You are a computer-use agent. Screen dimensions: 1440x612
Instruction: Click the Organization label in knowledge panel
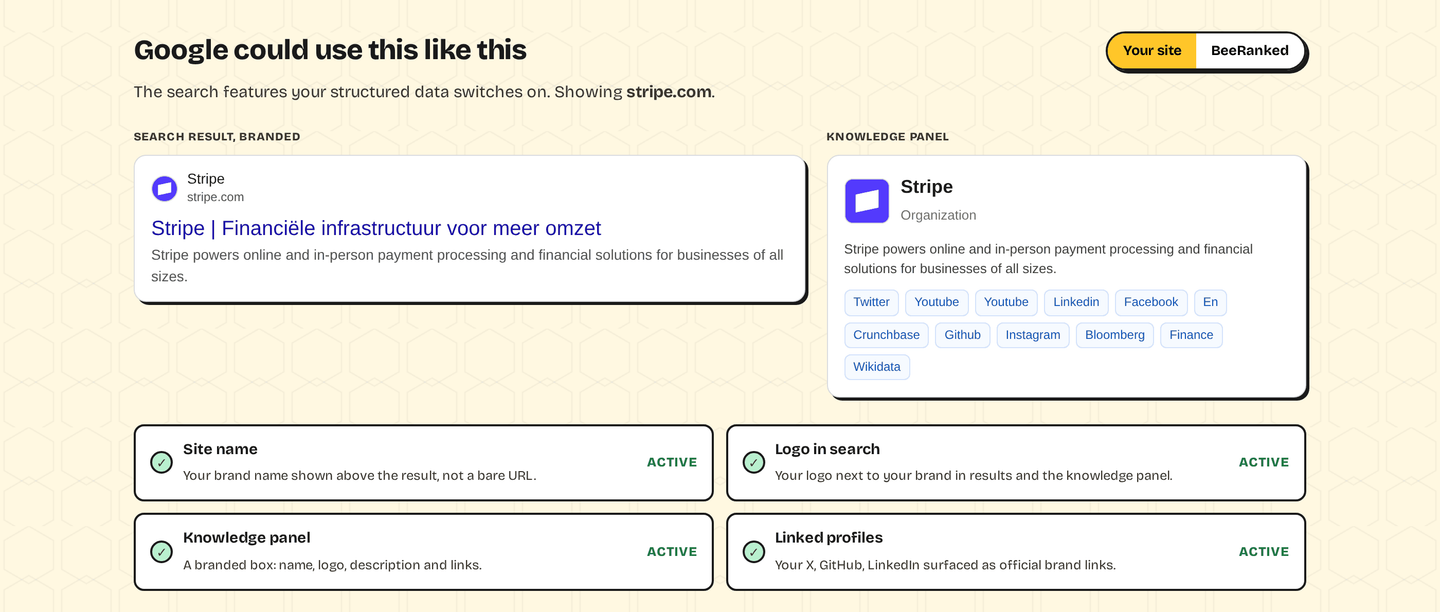pyautogui.click(x=938, y=215)
